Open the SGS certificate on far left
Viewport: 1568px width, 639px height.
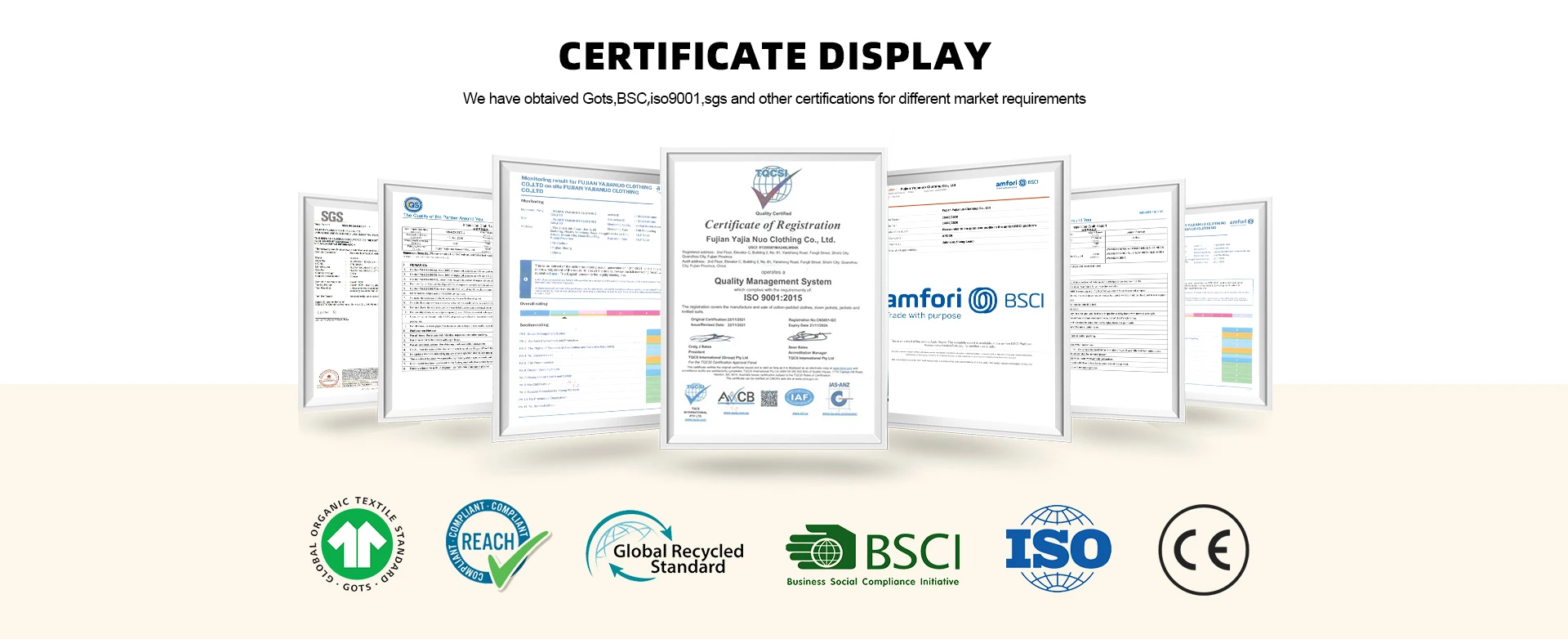[x=339, y=302]
